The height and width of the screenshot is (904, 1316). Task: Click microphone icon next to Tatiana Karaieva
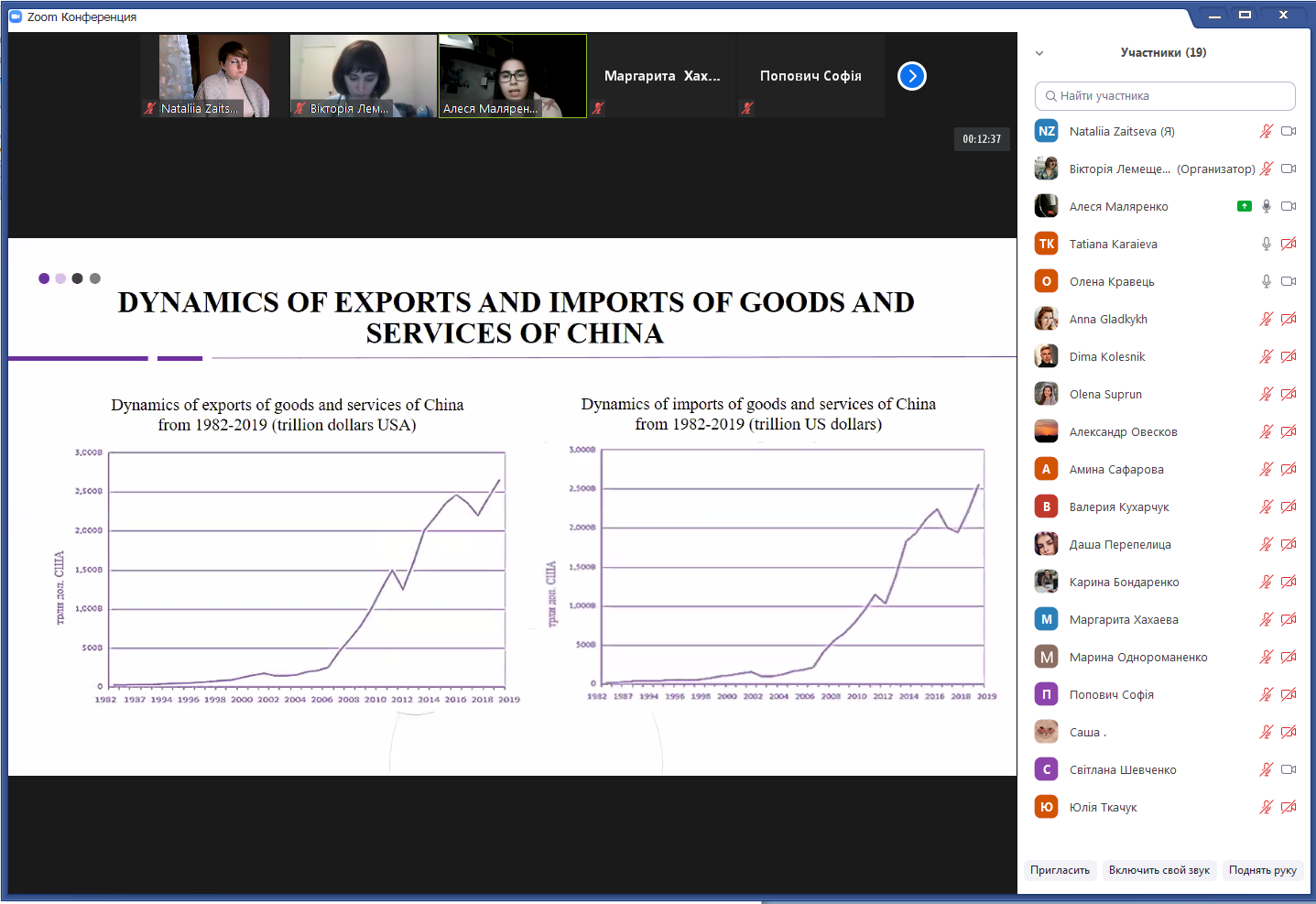pyautogui.click(x=1266, y=244)
